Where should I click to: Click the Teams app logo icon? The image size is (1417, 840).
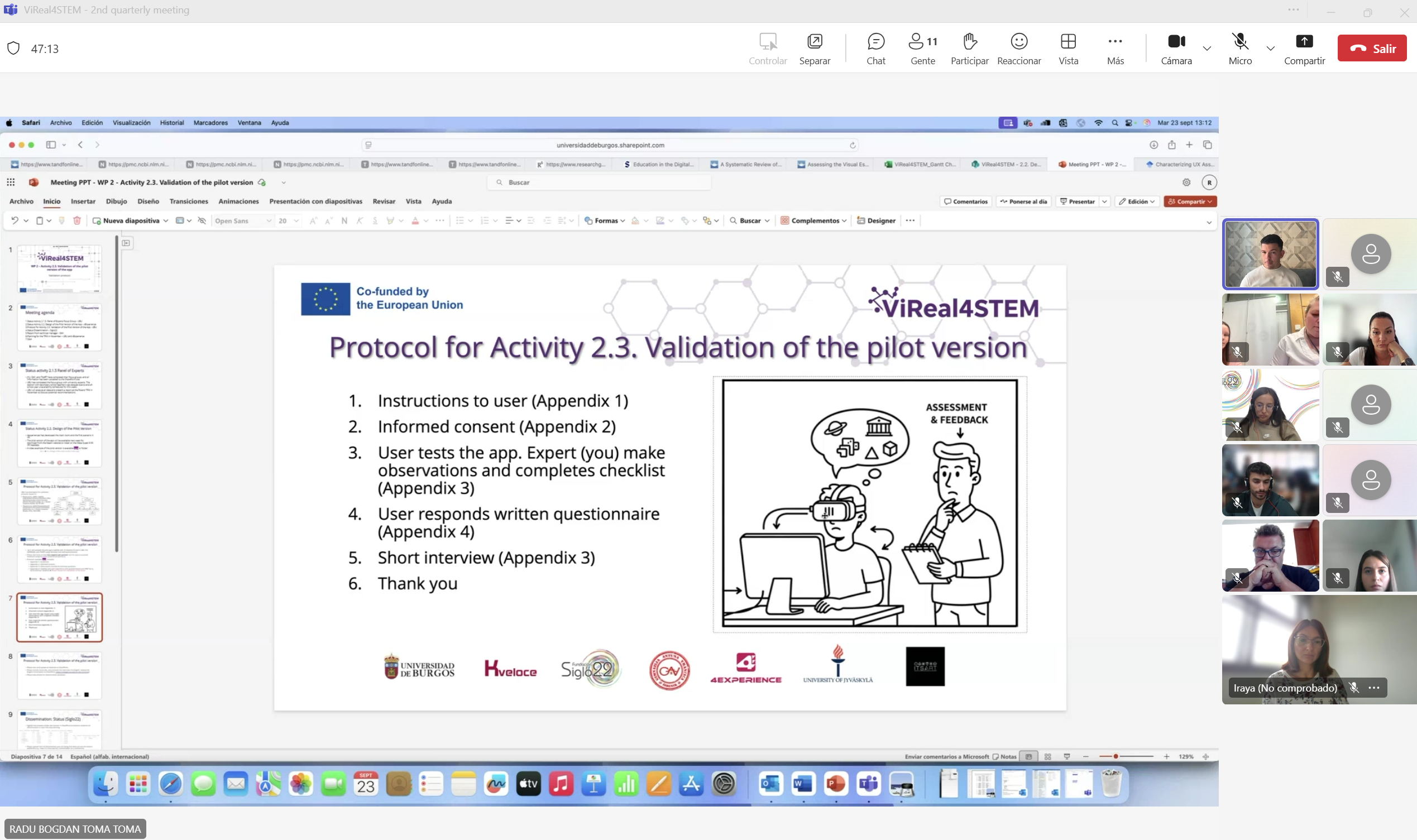[x=10, y=10]
